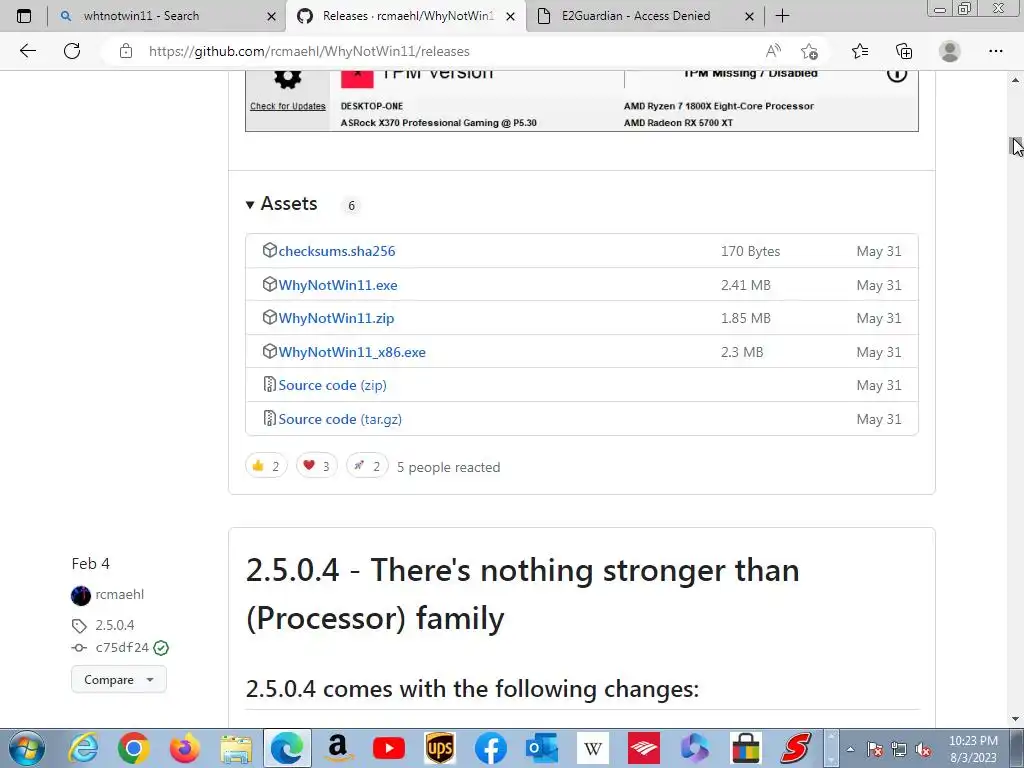Screen dimensions: 1024x768
Task: Open YouTube shortcut in taskbar
Action: pyautogui.click(x=389, y=748)
